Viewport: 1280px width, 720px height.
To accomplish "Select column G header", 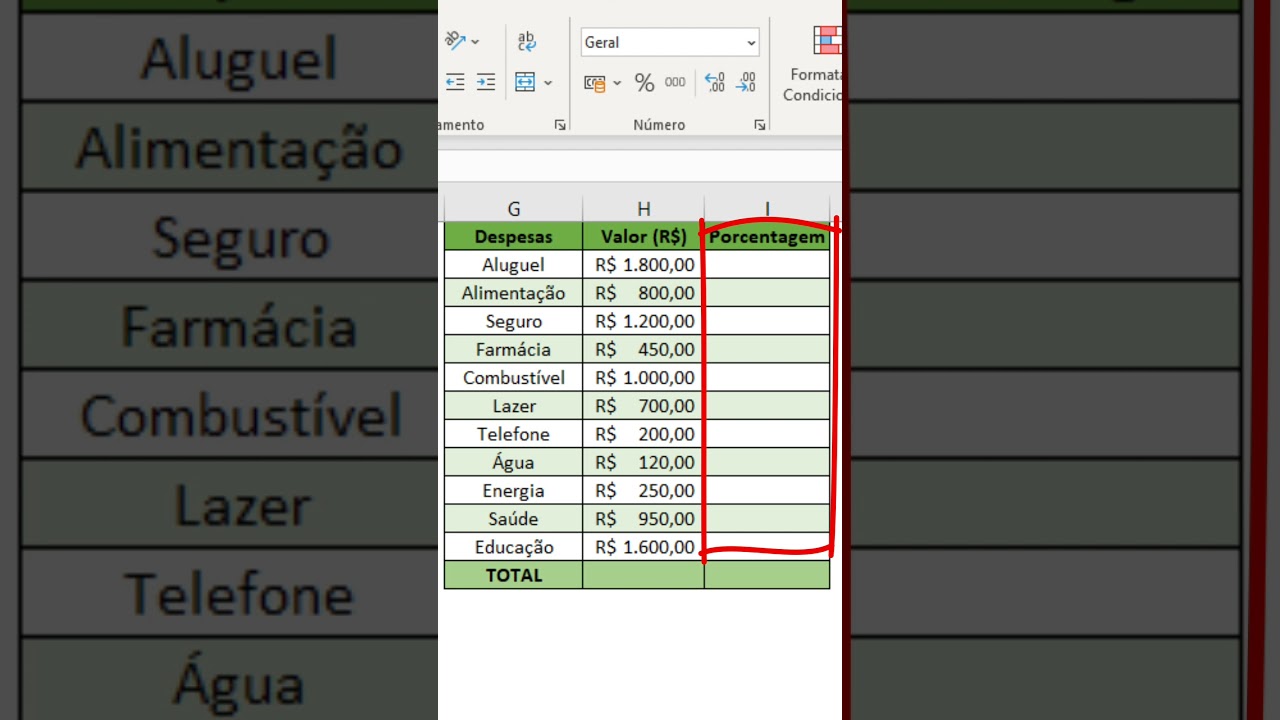I will (513, 209).
